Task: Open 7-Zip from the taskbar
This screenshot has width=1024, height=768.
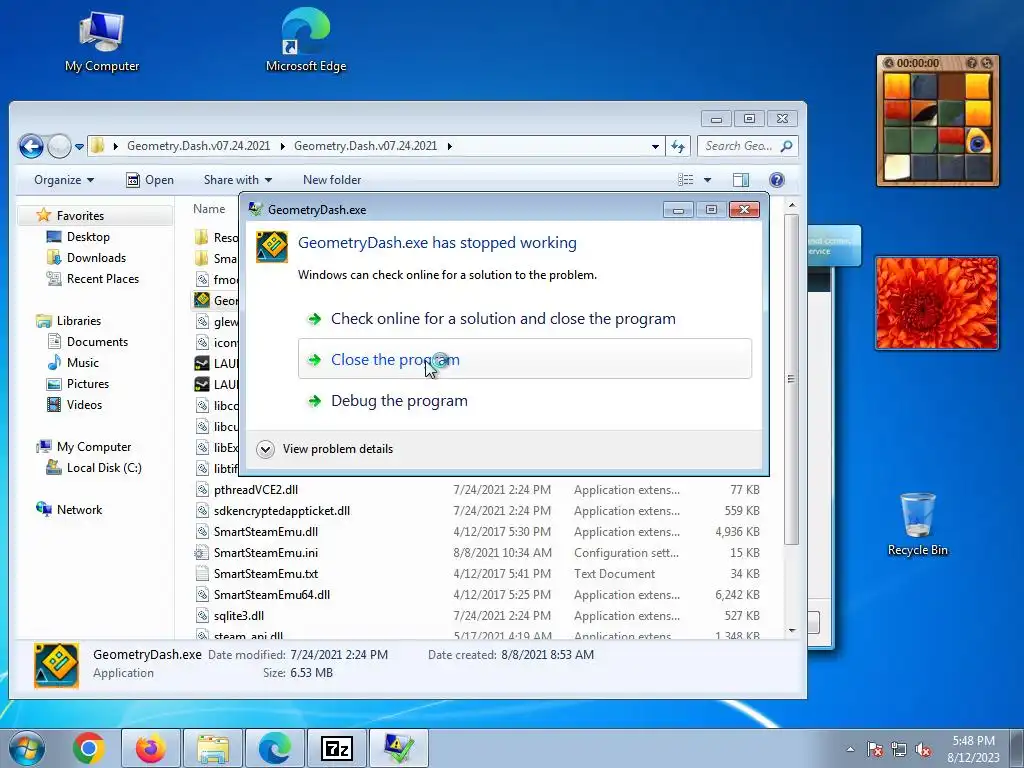Action: (x=337, y=748)
